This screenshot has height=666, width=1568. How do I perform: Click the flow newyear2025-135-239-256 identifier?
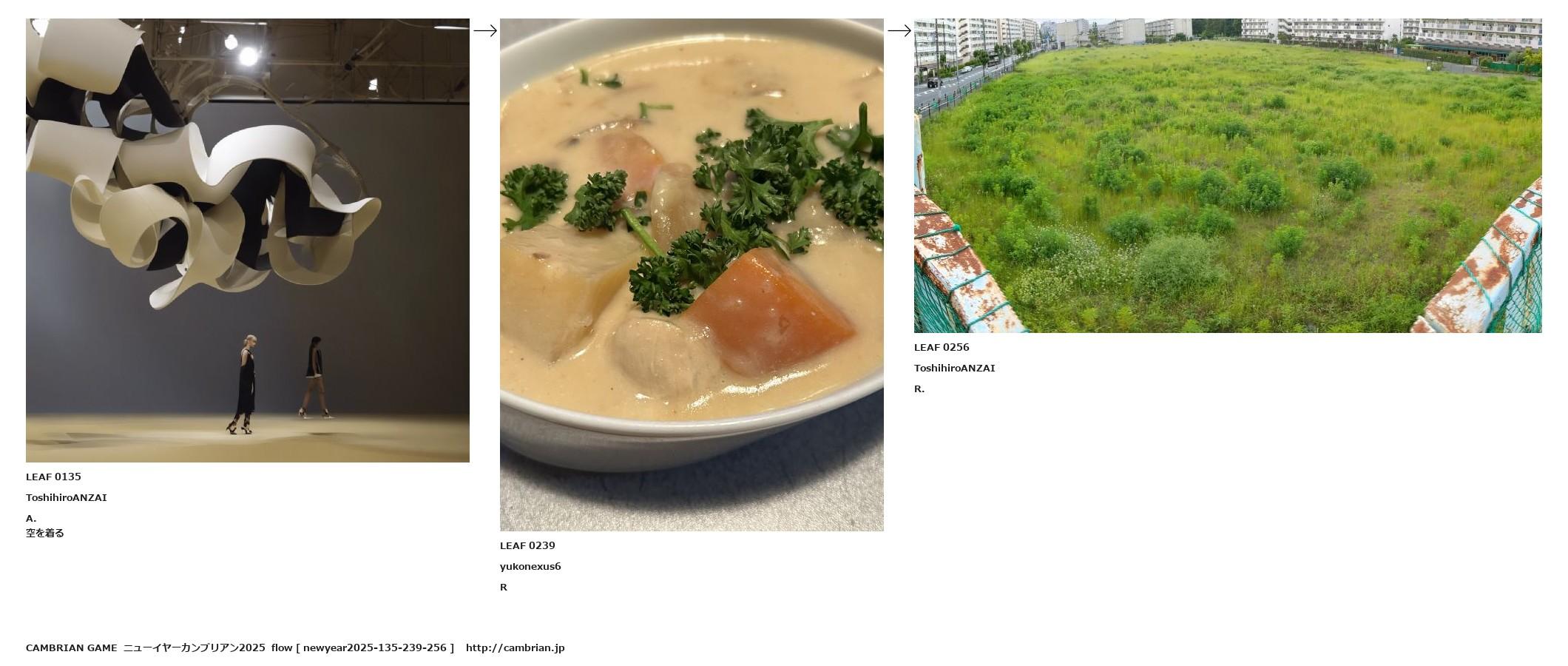[x=362, y=647]
